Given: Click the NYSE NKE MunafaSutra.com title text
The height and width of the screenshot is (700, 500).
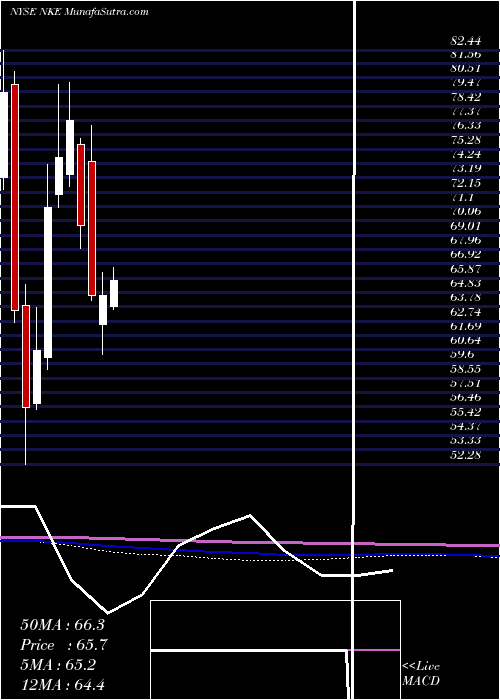Looking at the screenshot, I should [79, 12].
